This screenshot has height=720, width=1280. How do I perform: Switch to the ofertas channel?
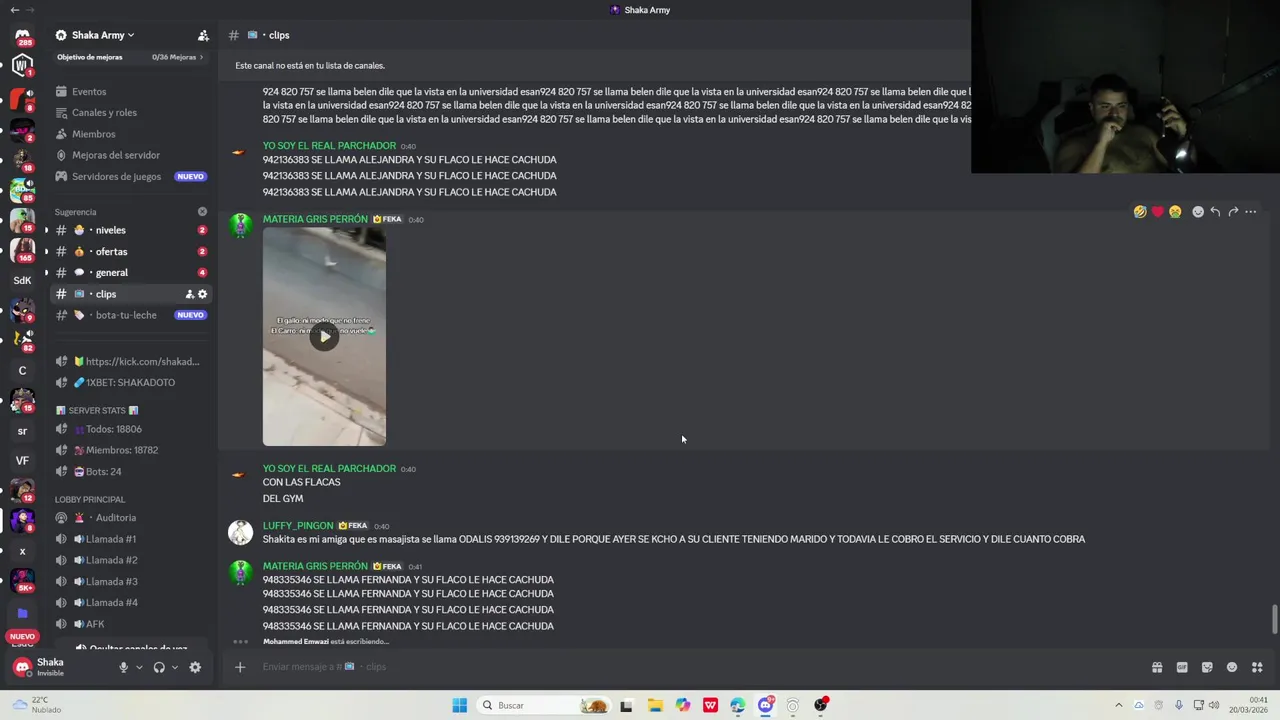[130, 252]
